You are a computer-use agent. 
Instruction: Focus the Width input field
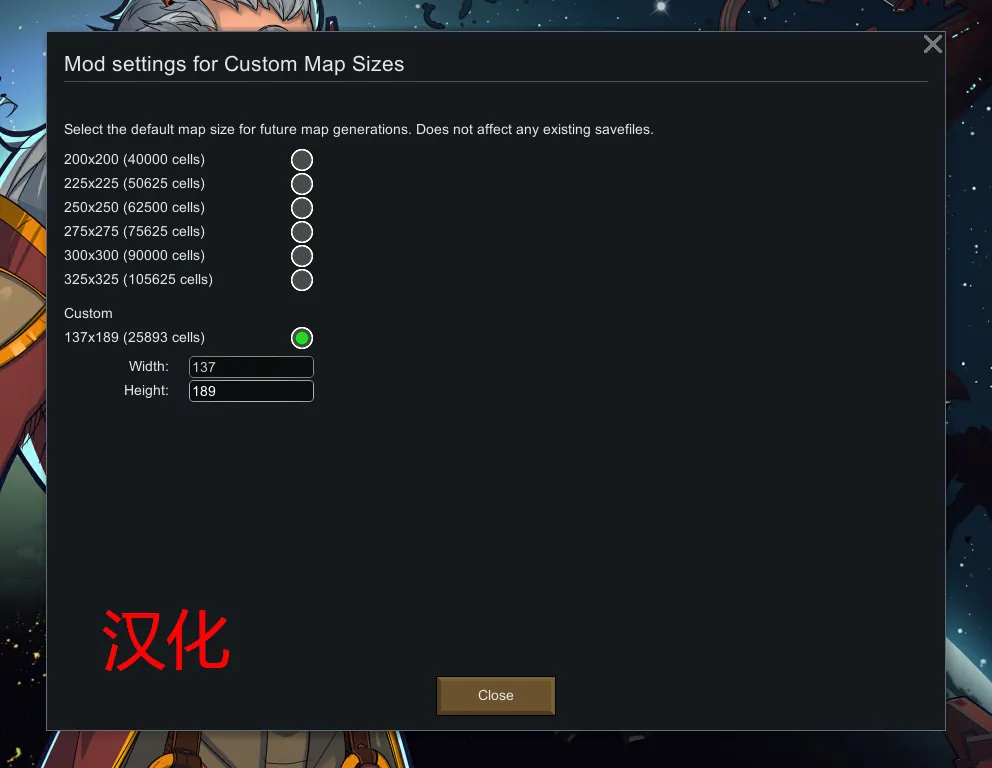point(251,367)
